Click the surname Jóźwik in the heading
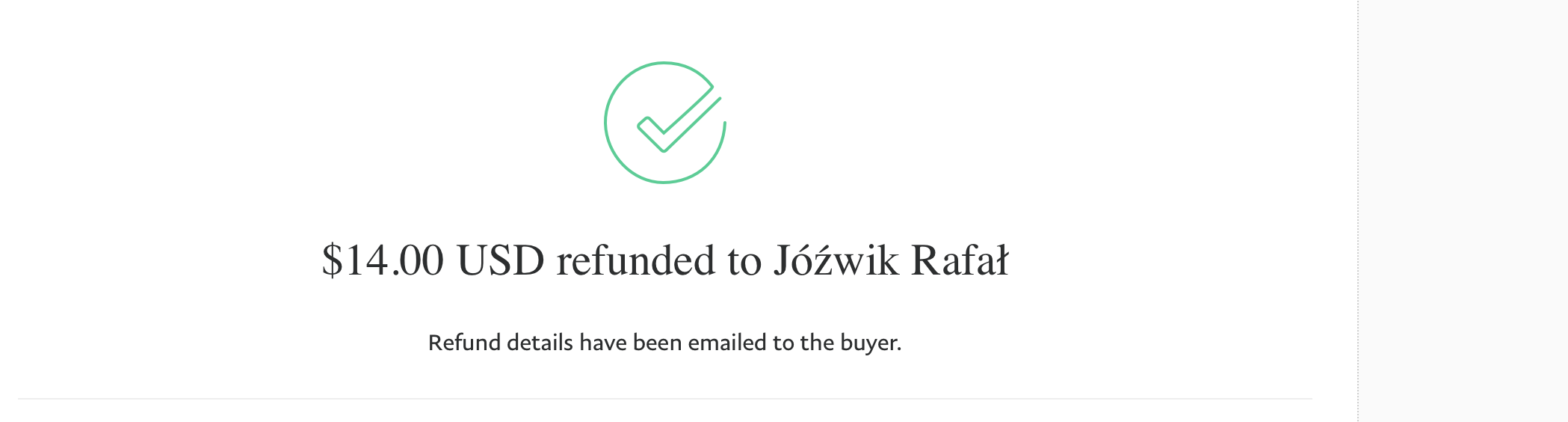Image resolution: width=1568 pixels, height=422 pixels. (x=835, y=260)
